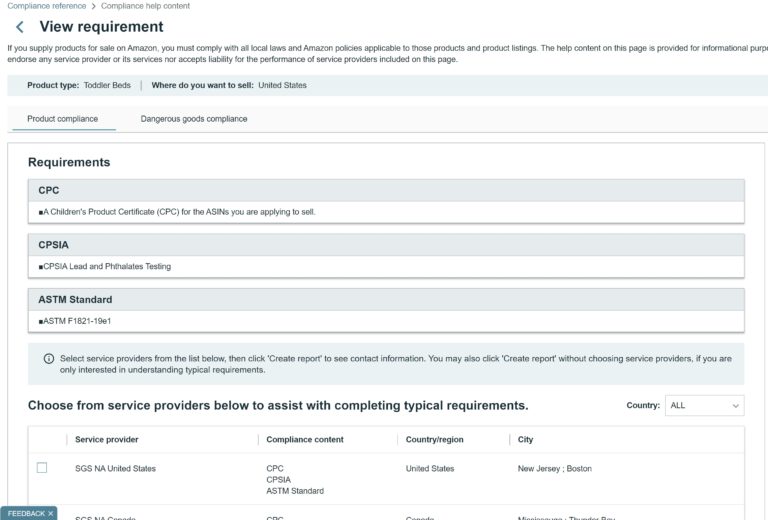The height and width of the screenshot is (520, 768).
Task: Click the Country/region column header
Action: click(434, 440)
